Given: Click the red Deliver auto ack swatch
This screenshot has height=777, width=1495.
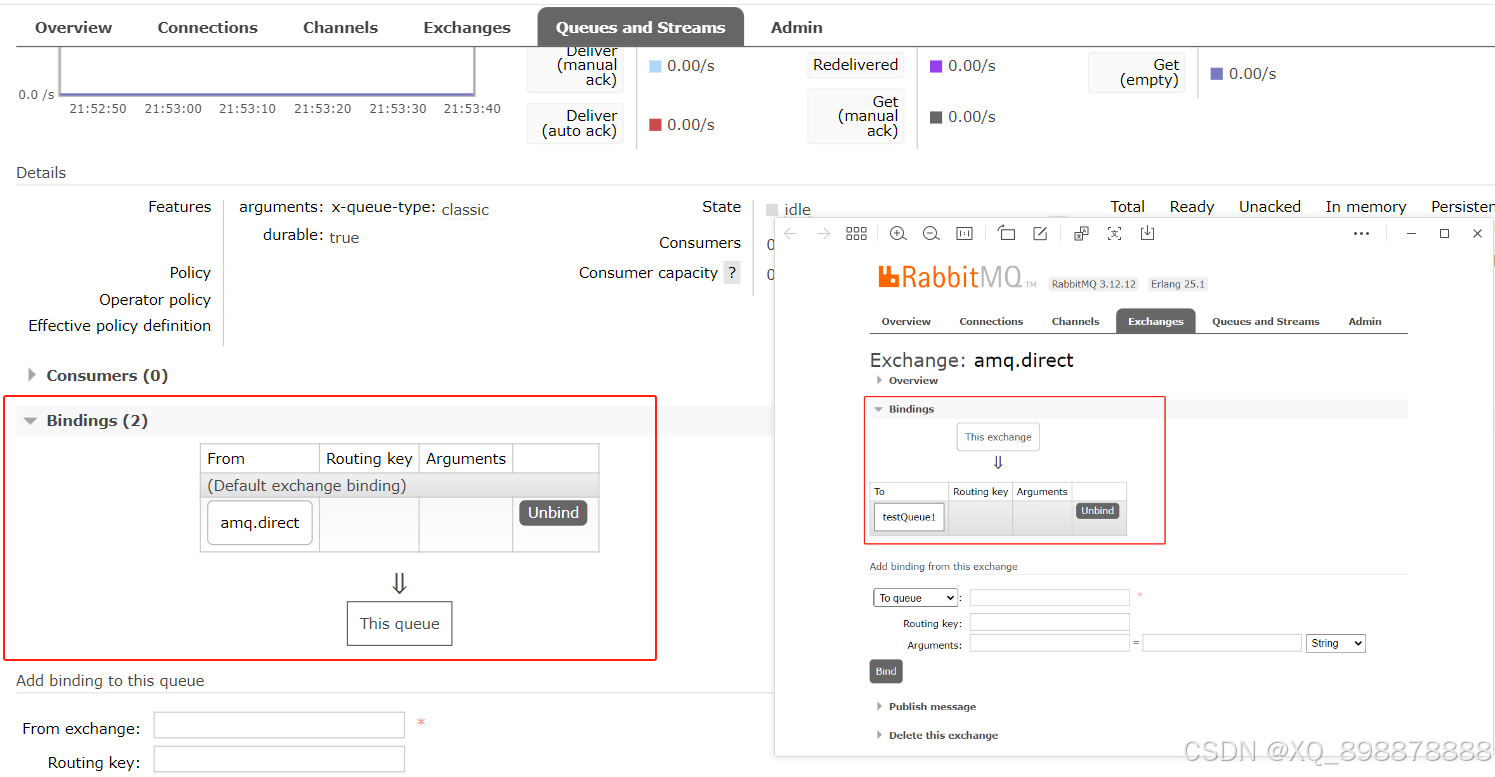Looking at the screenshot, I should point(655,125).
